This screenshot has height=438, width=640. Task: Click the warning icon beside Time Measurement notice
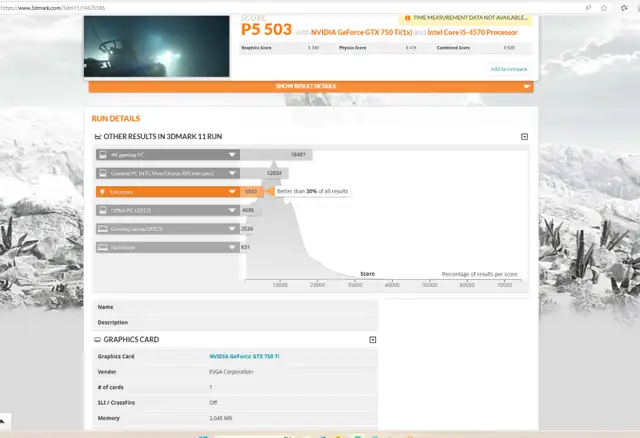point(407,18)
